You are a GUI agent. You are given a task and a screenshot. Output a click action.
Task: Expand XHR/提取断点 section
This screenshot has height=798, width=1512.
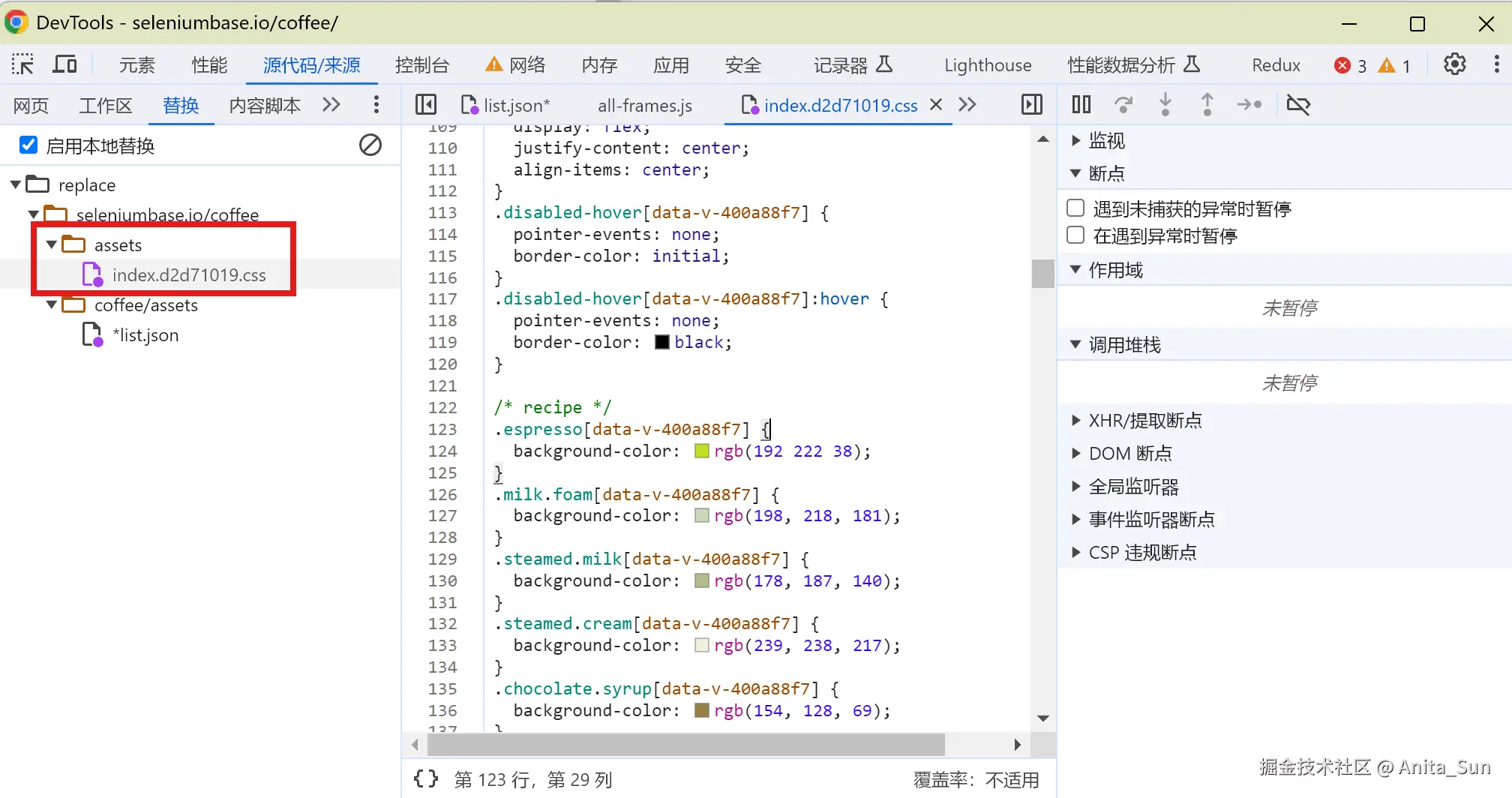[1075, 420]
